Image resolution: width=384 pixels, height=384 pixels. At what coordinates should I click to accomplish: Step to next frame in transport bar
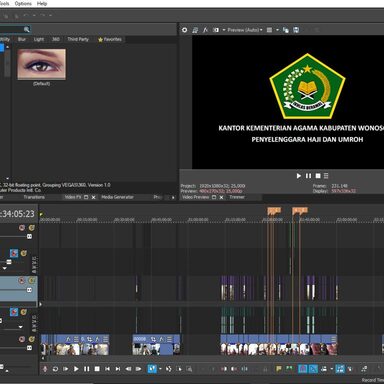point(138,369)
